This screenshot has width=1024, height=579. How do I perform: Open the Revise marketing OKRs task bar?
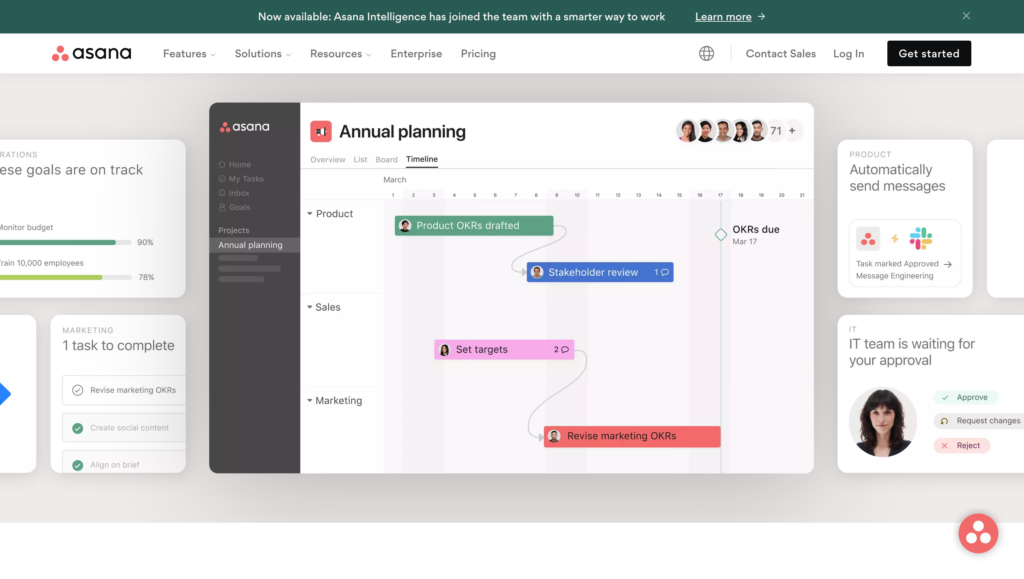(x=632, y=436)
